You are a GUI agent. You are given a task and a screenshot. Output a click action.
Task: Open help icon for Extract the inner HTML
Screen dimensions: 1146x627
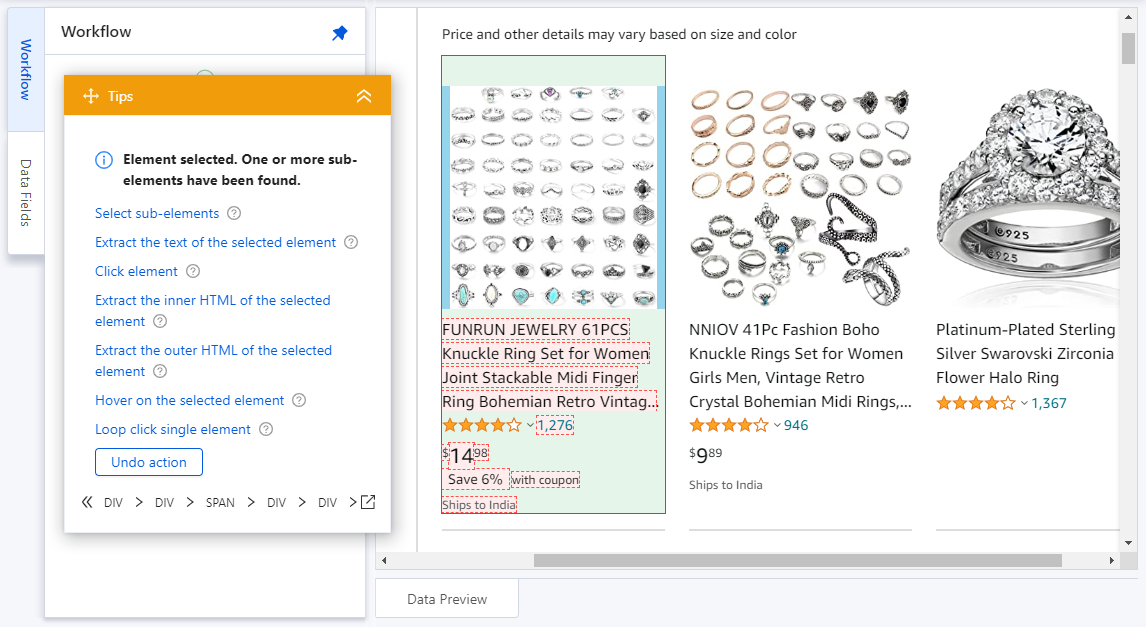(160, 322)
